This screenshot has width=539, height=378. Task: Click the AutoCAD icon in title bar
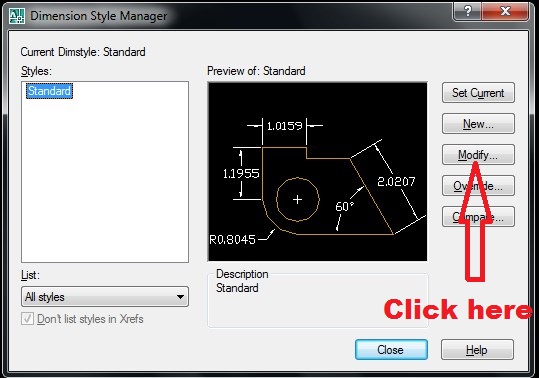point(17,16)
